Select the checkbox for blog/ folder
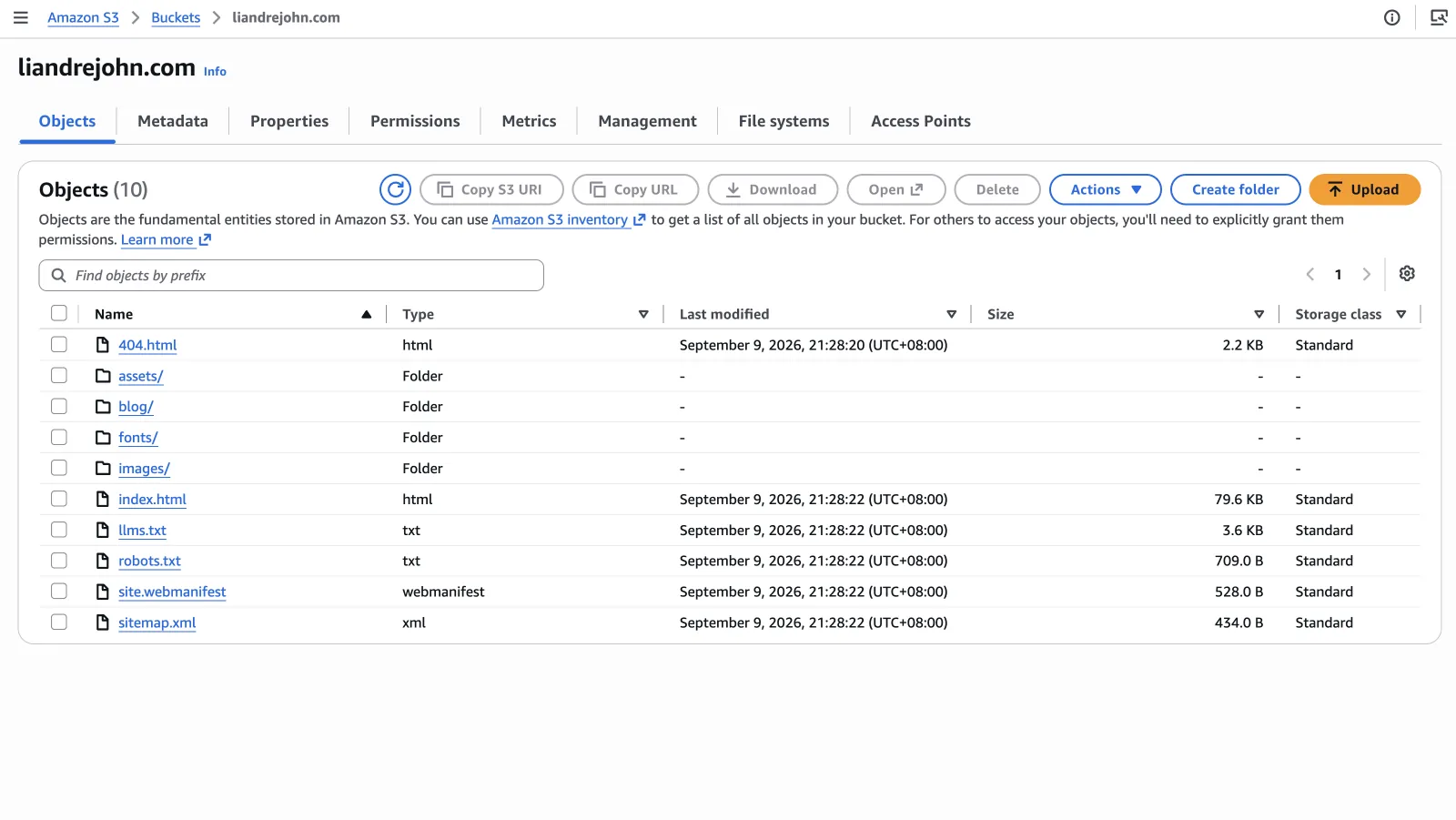The height and width of the screenshot is (820, 1456). coord(59,406)
